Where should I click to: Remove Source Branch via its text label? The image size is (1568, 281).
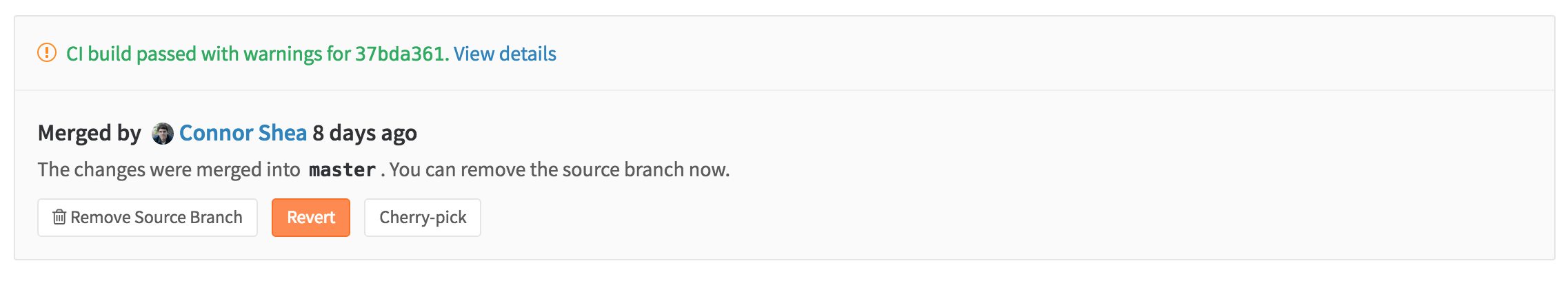coord(157,218)
